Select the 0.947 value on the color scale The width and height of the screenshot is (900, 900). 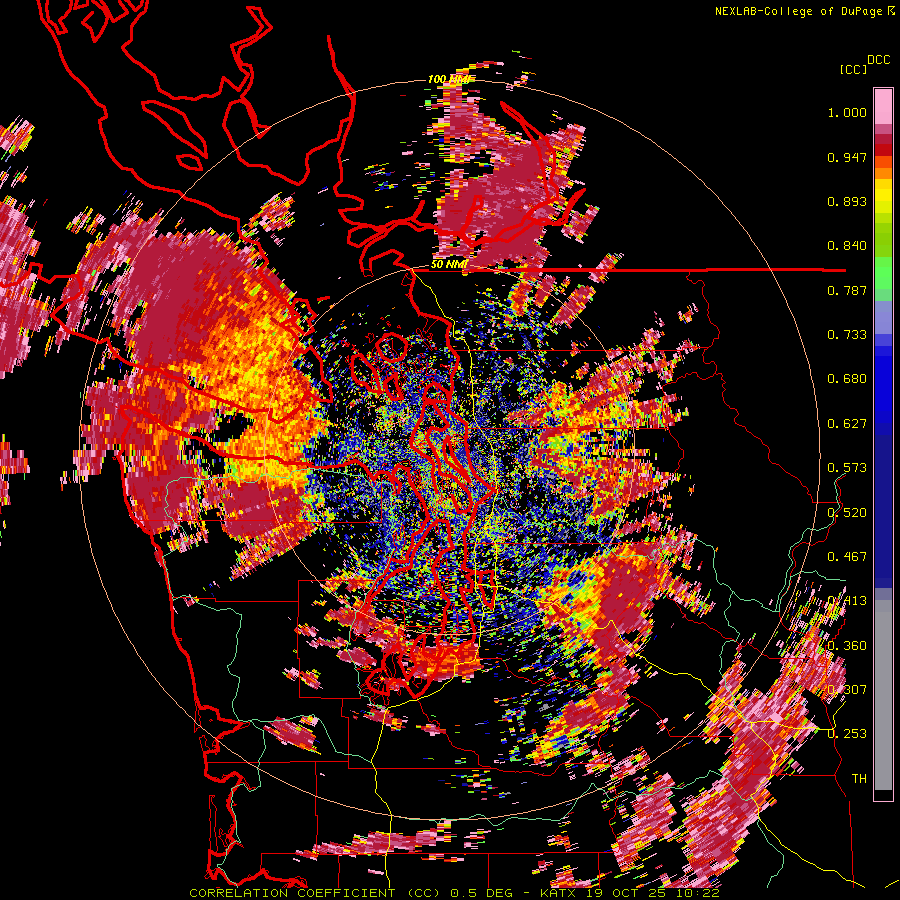pyautogui.click(x=847, y=157)
